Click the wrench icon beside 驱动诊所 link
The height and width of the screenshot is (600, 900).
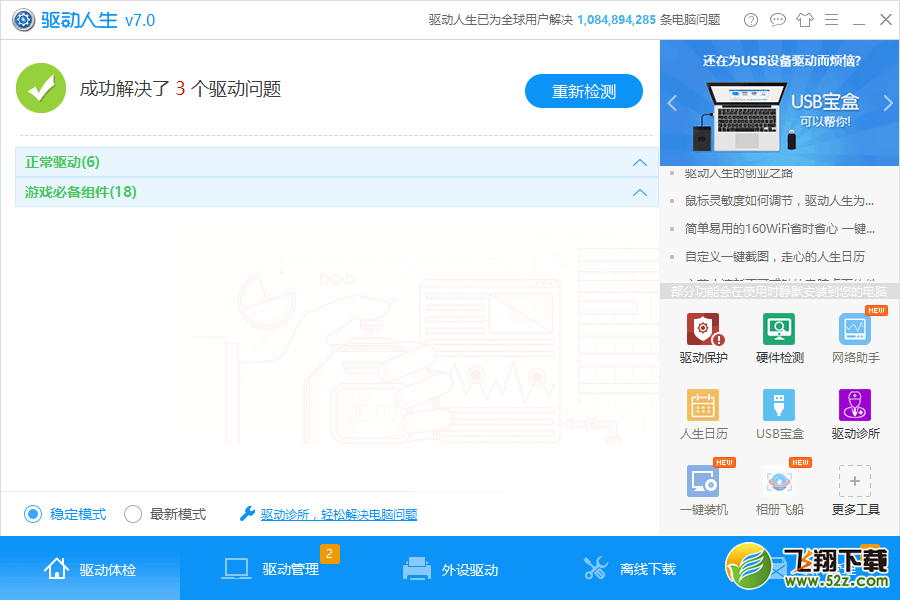click(x=247, y=513)
